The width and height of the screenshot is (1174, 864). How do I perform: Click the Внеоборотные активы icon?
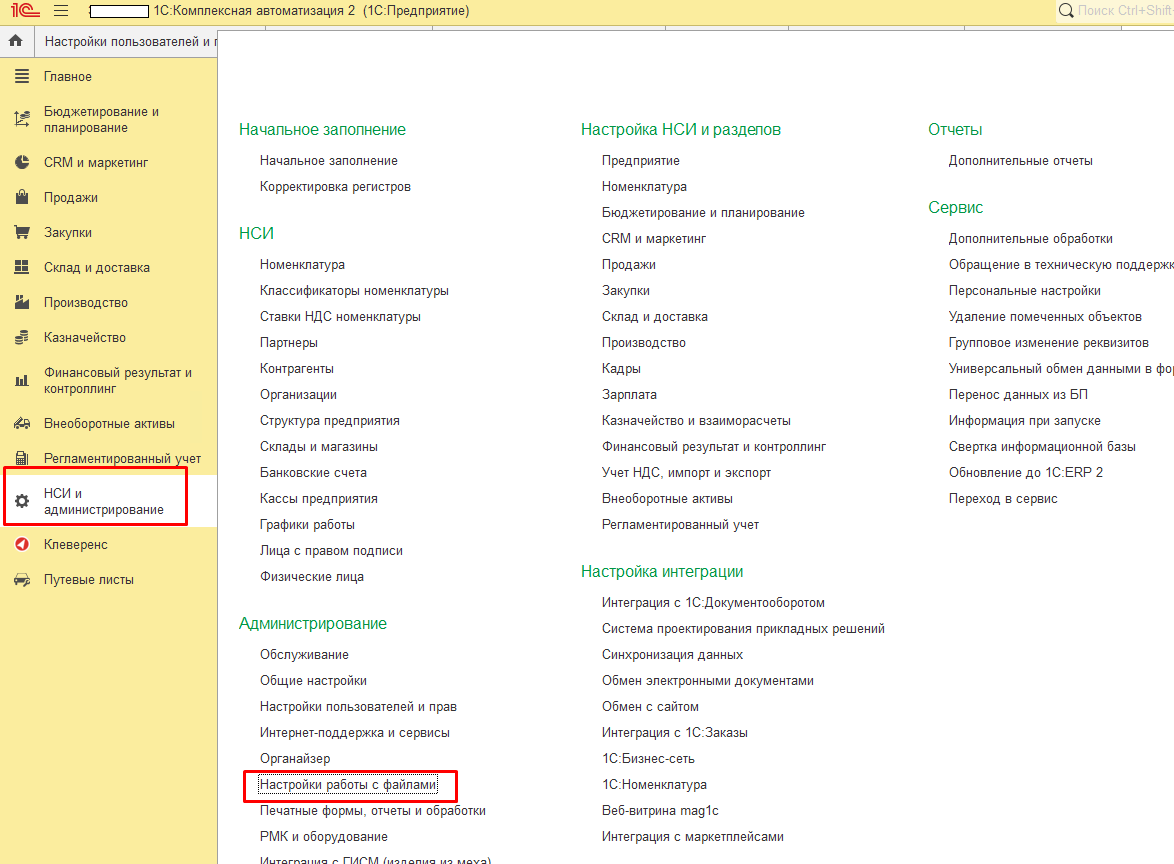[22, 423]
